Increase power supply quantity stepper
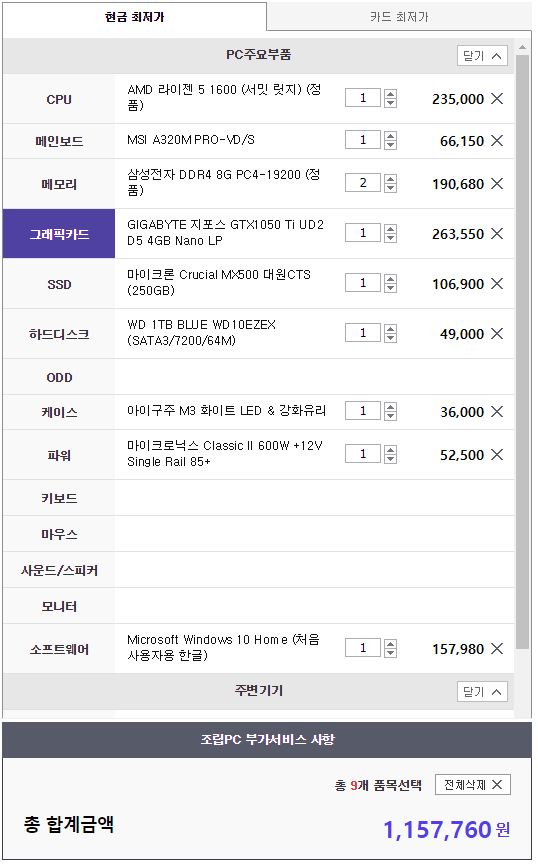The height and width of the screenshot is (866, 538). 391,450
